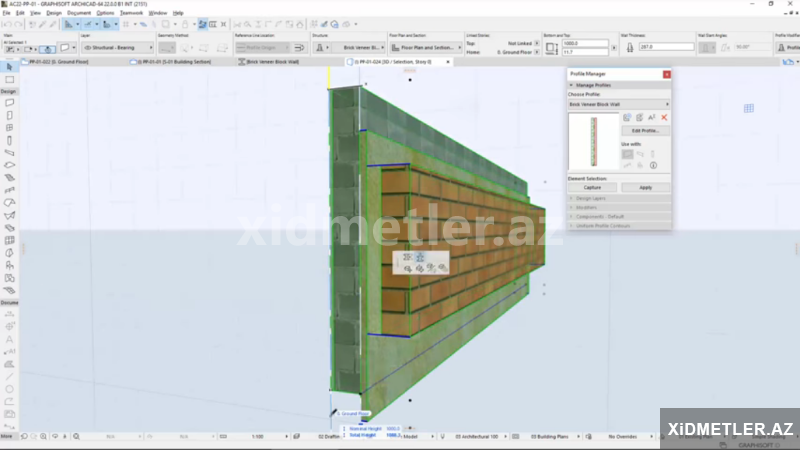
Task: Select the Marquee tool in the toolbox
Action: [9, 79]
